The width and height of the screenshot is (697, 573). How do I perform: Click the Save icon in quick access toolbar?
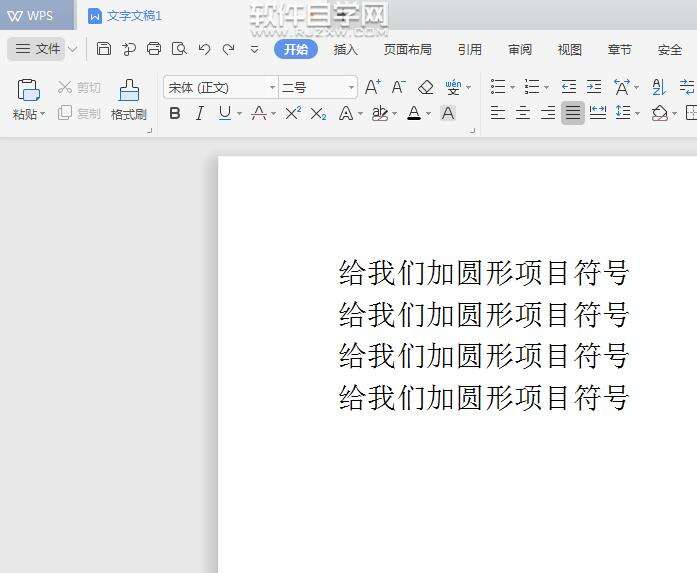click(104, 48)
